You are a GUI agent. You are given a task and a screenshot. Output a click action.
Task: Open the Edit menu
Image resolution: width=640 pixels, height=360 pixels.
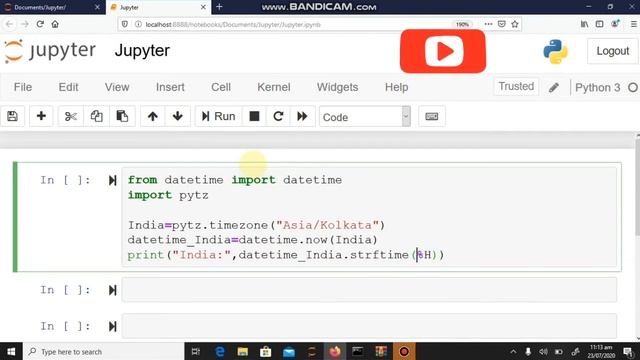tap(68, 87)
